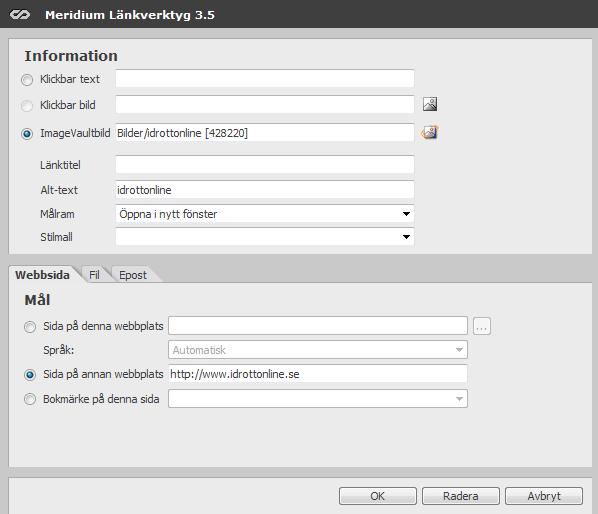Select Sida på annan webbplats radio button
This screenshot has width=598, height=514.
[x=30, y=375]
